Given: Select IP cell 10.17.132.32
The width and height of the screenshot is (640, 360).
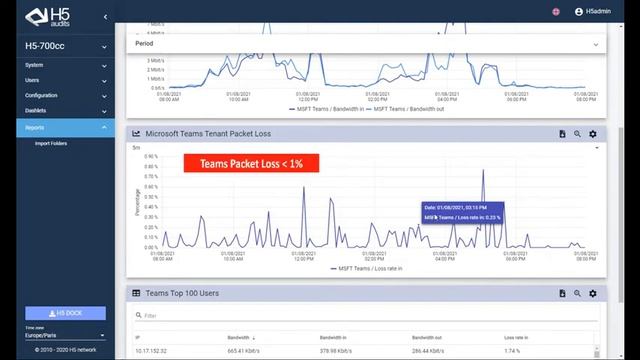Looking at the screenshot, I should 151,351.
